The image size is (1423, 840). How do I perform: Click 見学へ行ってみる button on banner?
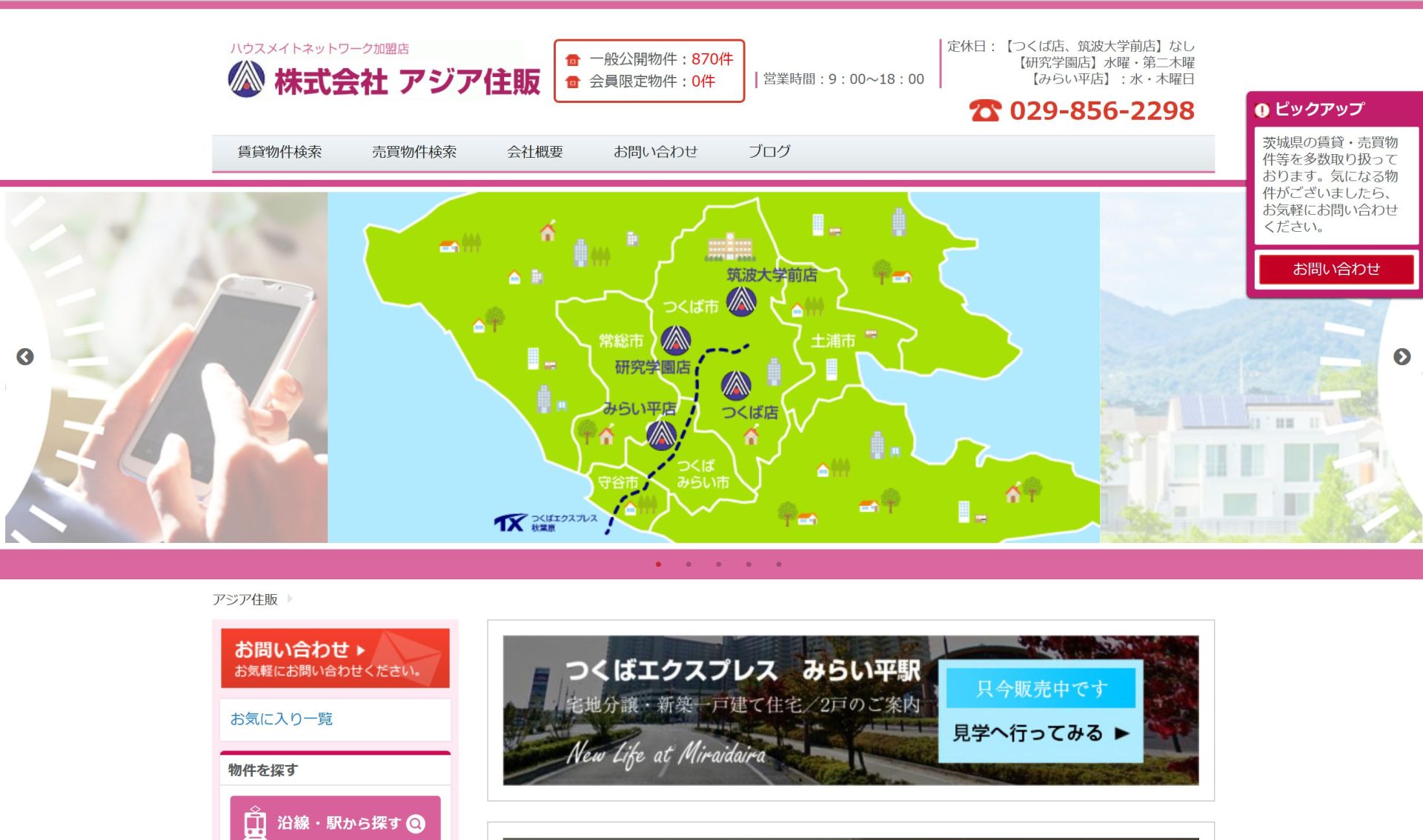[x=1041, y=733]
